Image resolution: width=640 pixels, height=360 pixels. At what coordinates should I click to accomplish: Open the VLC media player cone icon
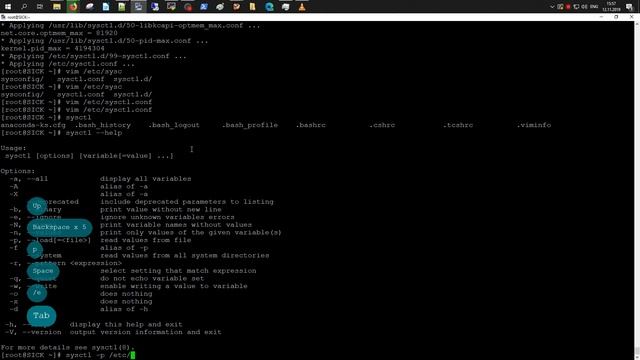click(x=302, y=7)
